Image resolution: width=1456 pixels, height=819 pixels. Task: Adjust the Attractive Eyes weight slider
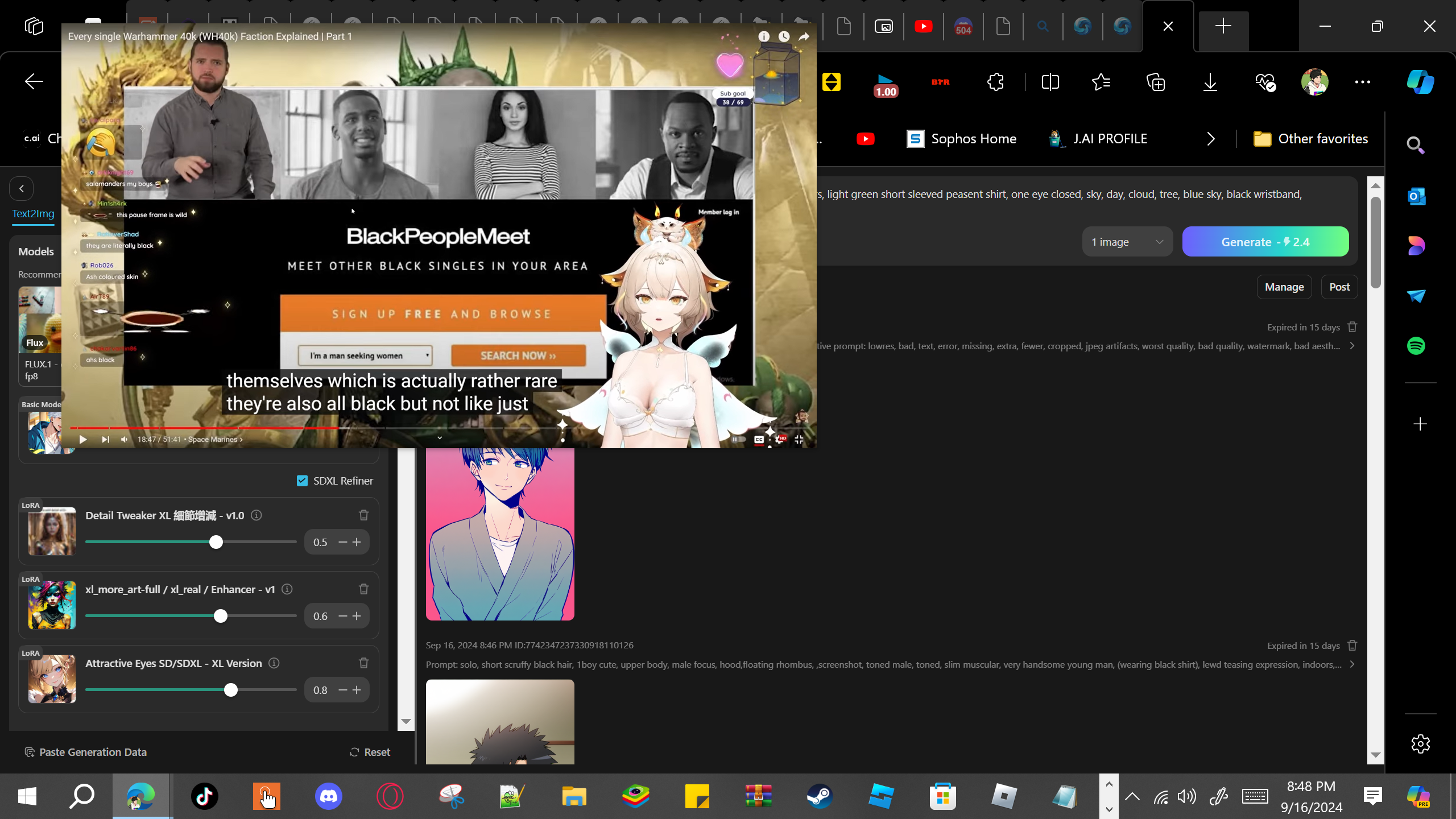(x=231, y=690)
